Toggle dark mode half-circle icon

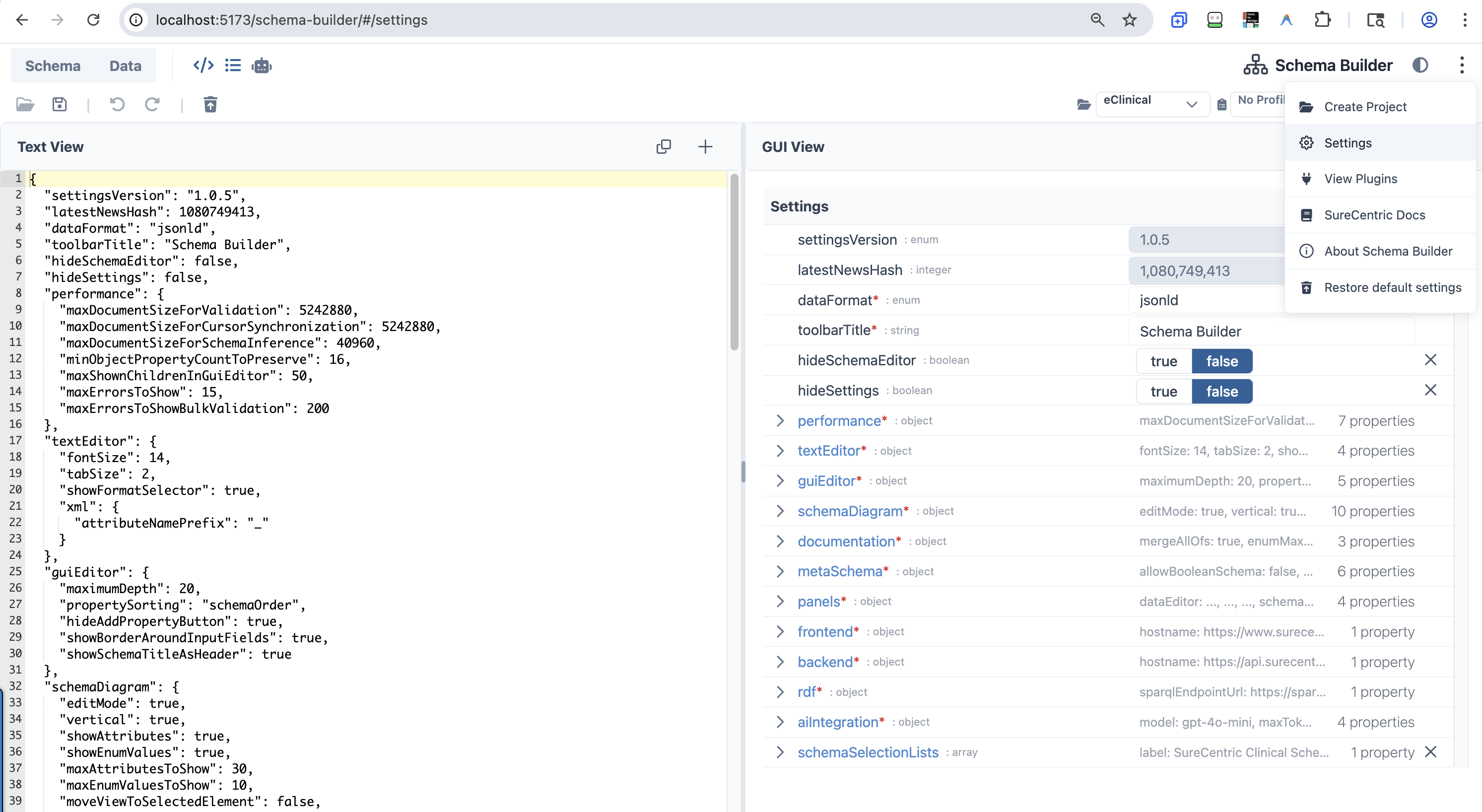(1420, 65)
